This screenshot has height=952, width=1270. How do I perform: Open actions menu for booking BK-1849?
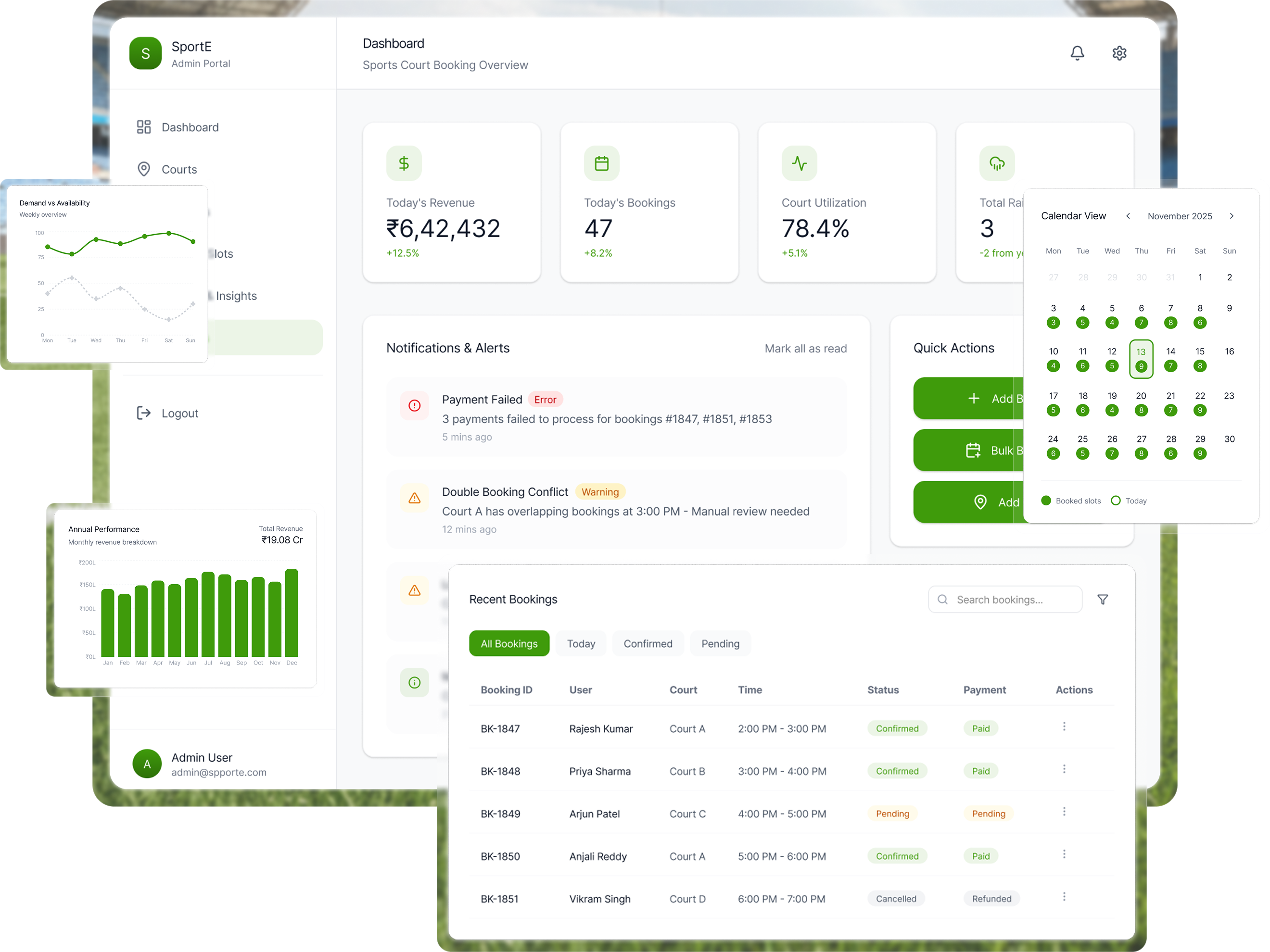tap(1065, 812)
